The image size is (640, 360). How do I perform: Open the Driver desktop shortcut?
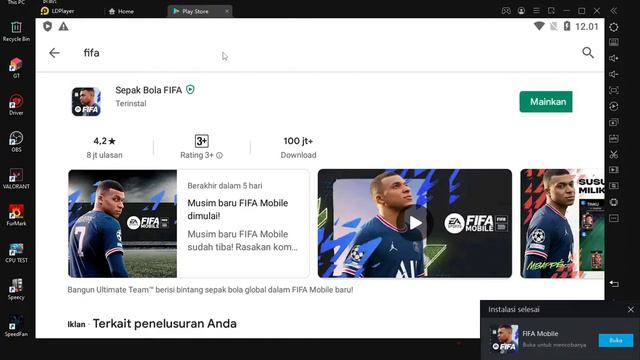pyautogui.click(x=16, y=105)
